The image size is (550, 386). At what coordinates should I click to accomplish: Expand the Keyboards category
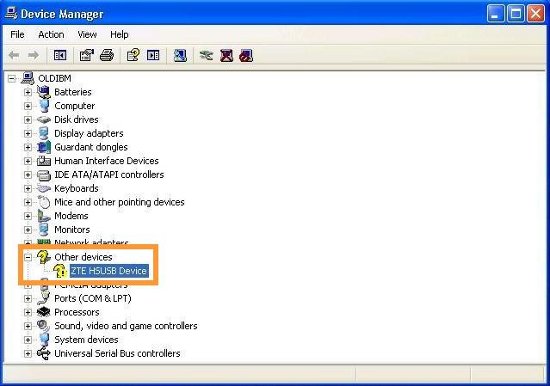[x=28, y=188]
